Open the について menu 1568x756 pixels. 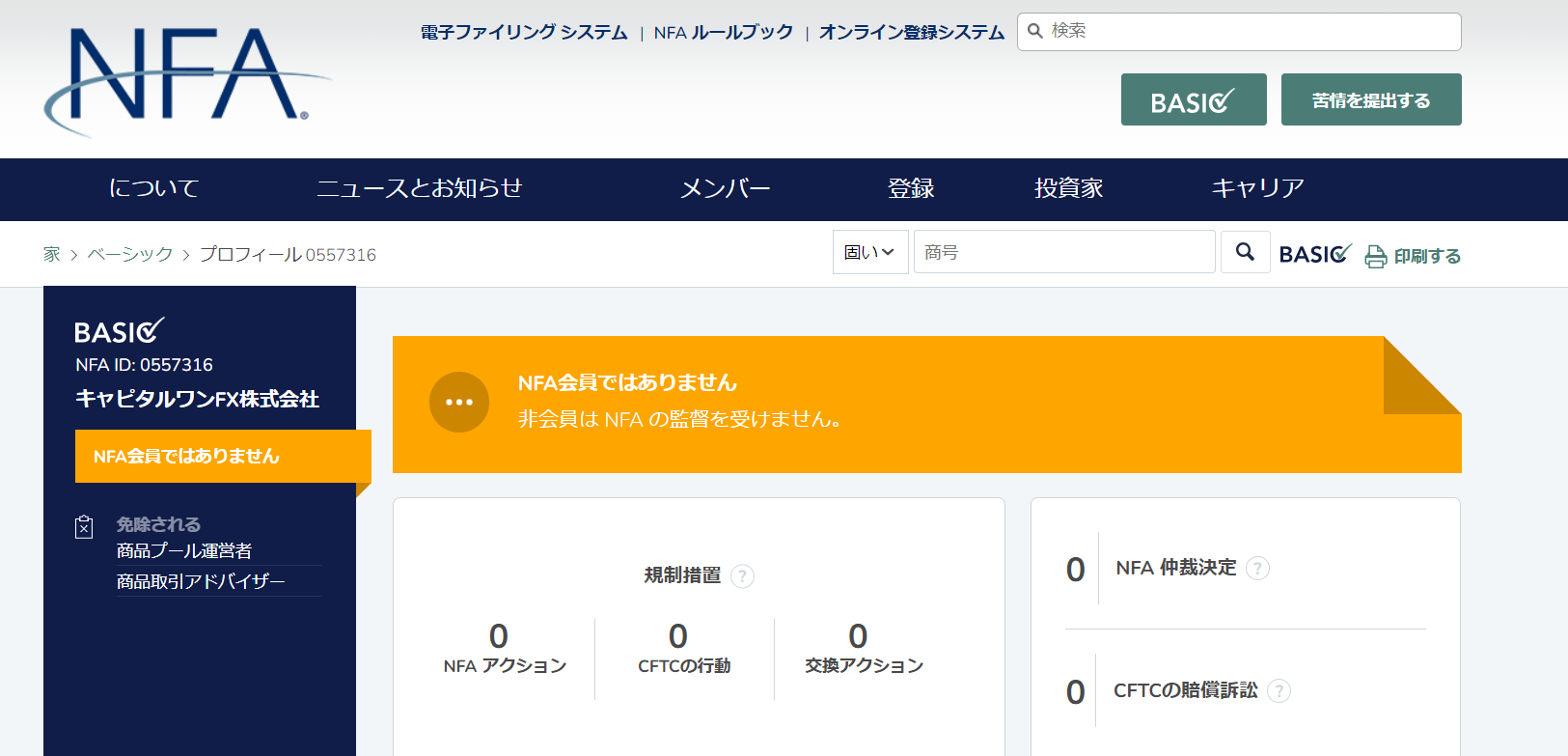[154, 188]
